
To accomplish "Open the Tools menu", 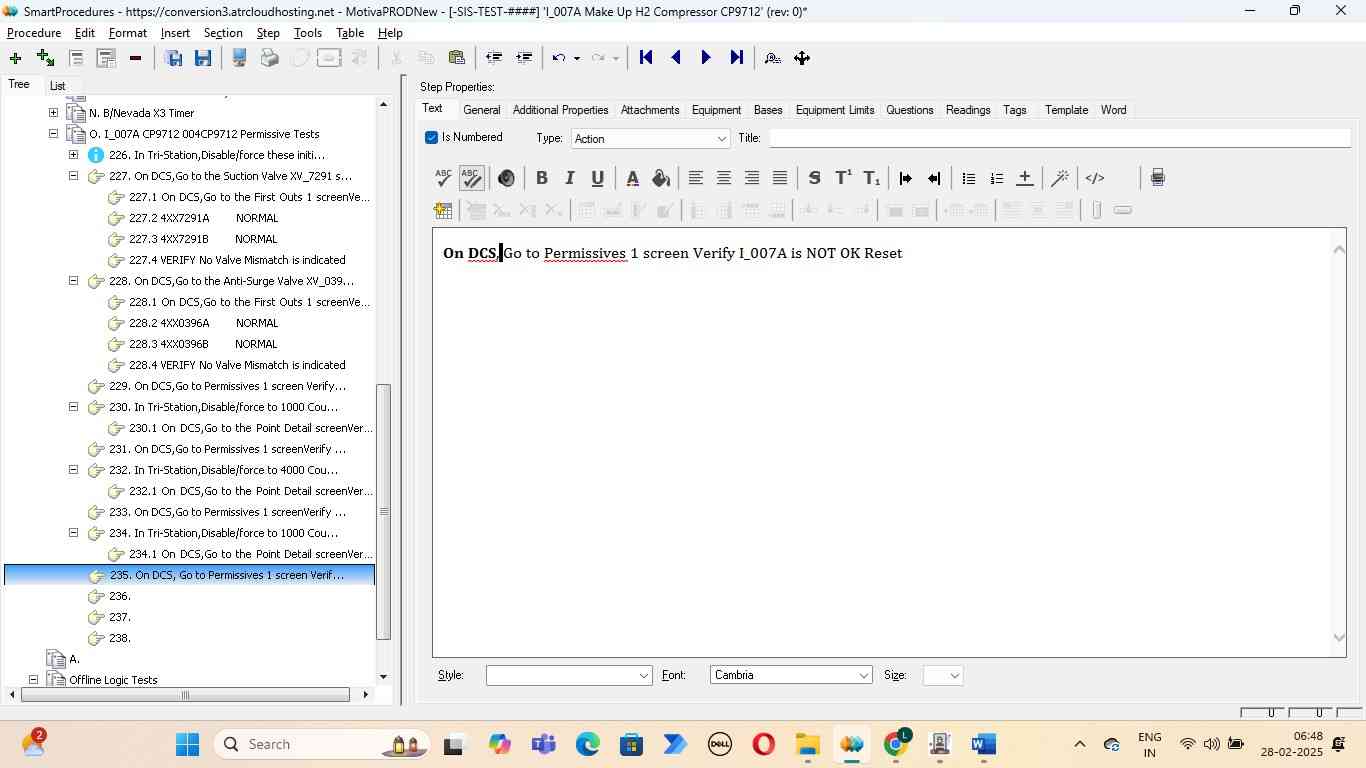I will (308, 33).
